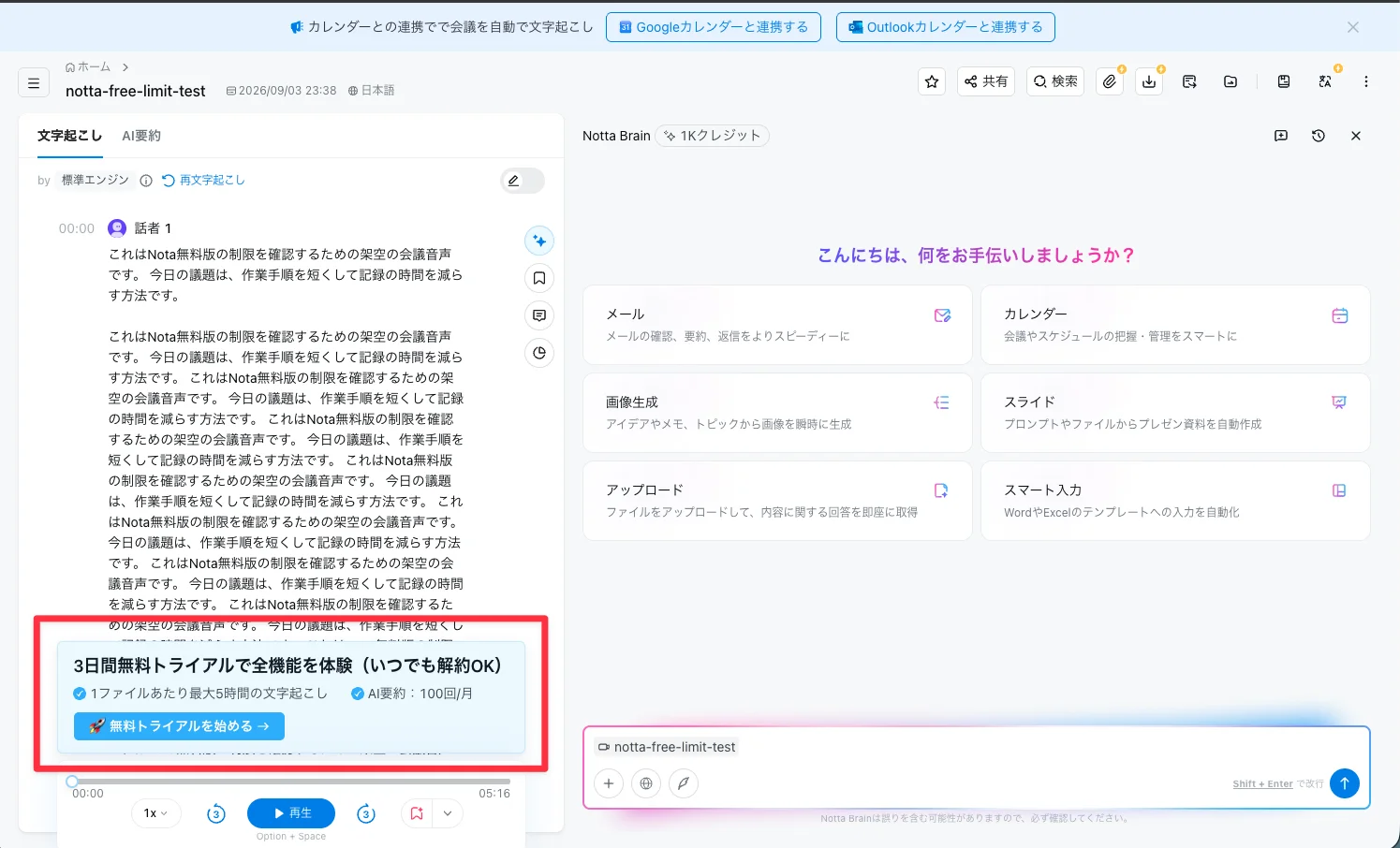The image size is (1400, 848).
Task: Open the hamburger sidebar menu
Action: pos(34,82)
